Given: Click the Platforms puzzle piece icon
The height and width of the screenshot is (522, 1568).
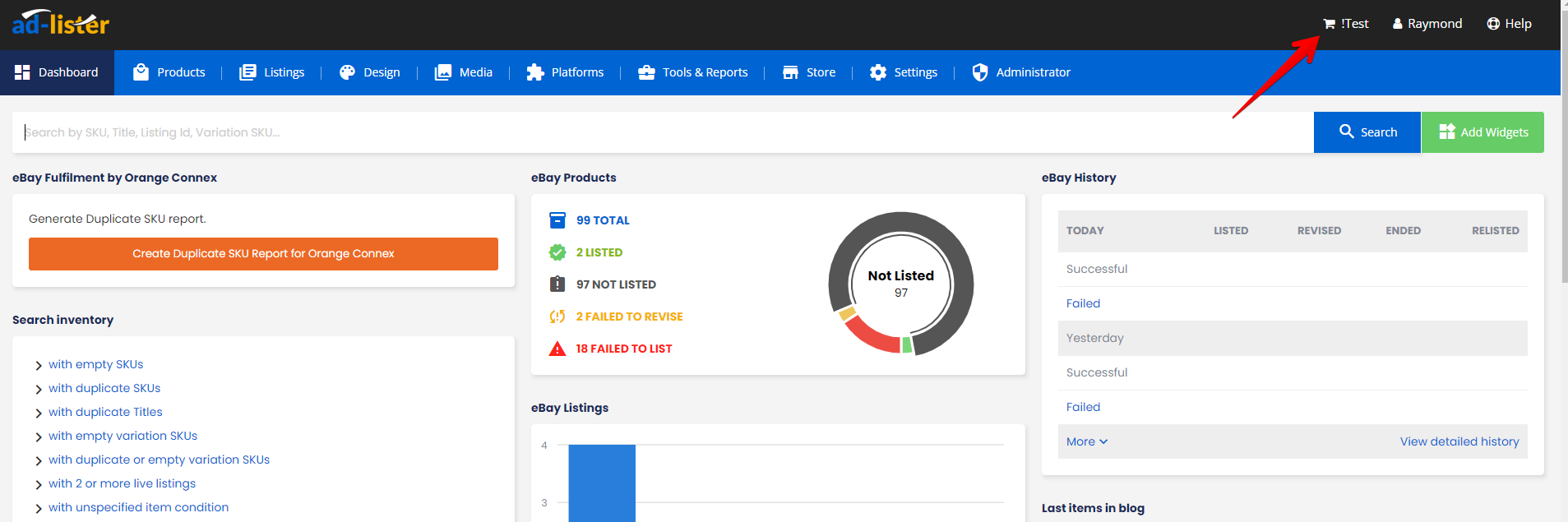Looking at the screenshot, I should [535, 72].
